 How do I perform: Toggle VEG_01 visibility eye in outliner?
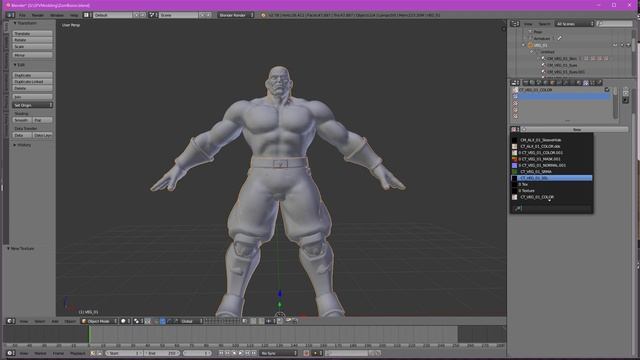pos(615,45)
